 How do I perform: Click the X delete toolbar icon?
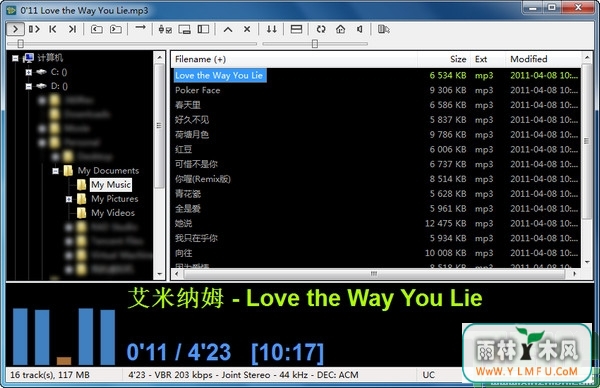click(247, 29)
